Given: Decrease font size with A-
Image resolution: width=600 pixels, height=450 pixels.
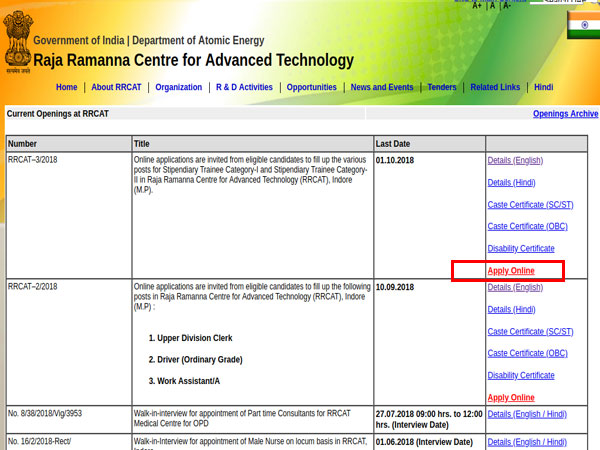Looking at the screenshot, I should click(x=507, y=5).
